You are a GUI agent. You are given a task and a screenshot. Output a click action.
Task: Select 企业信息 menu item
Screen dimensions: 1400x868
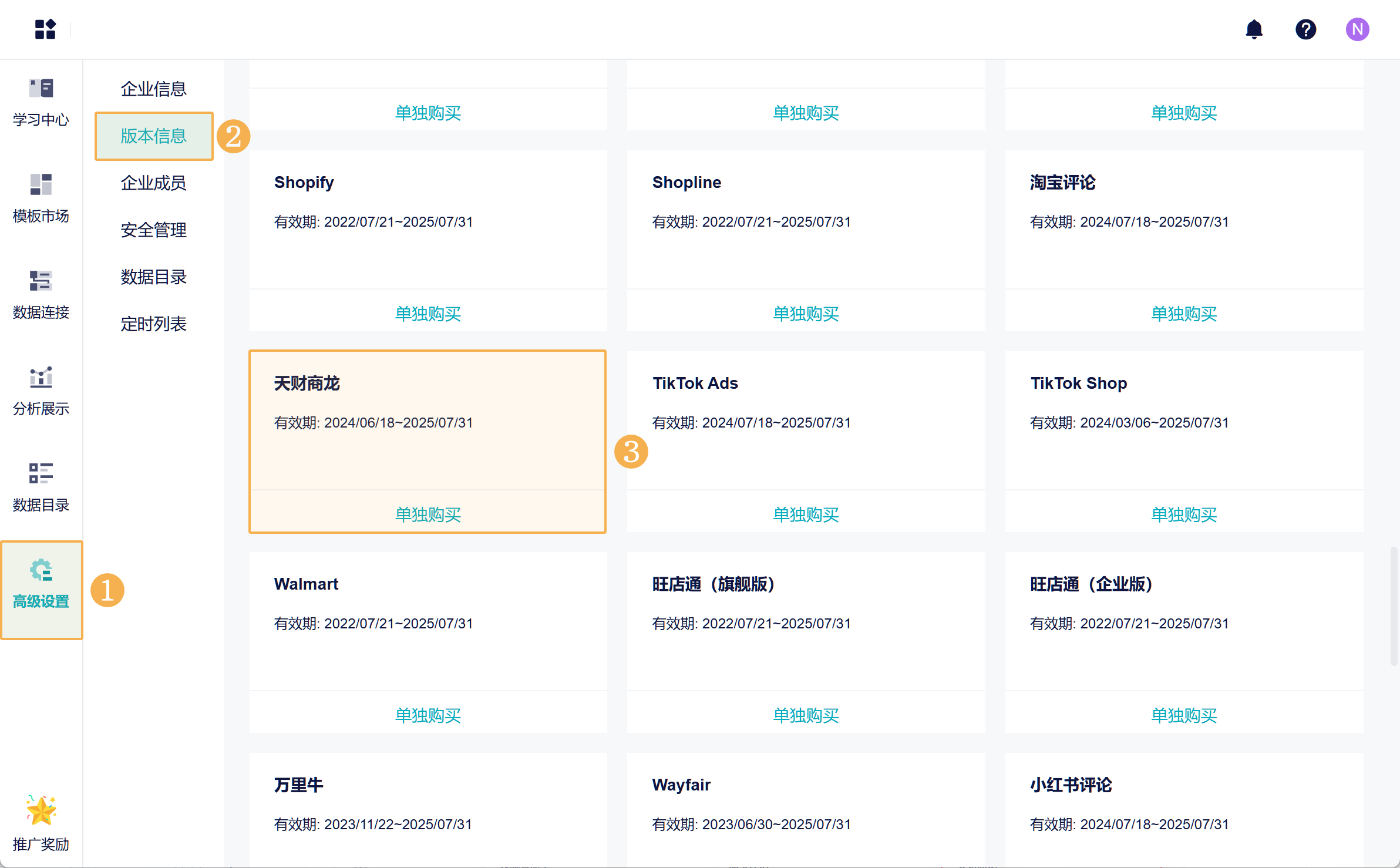[153, 89]
